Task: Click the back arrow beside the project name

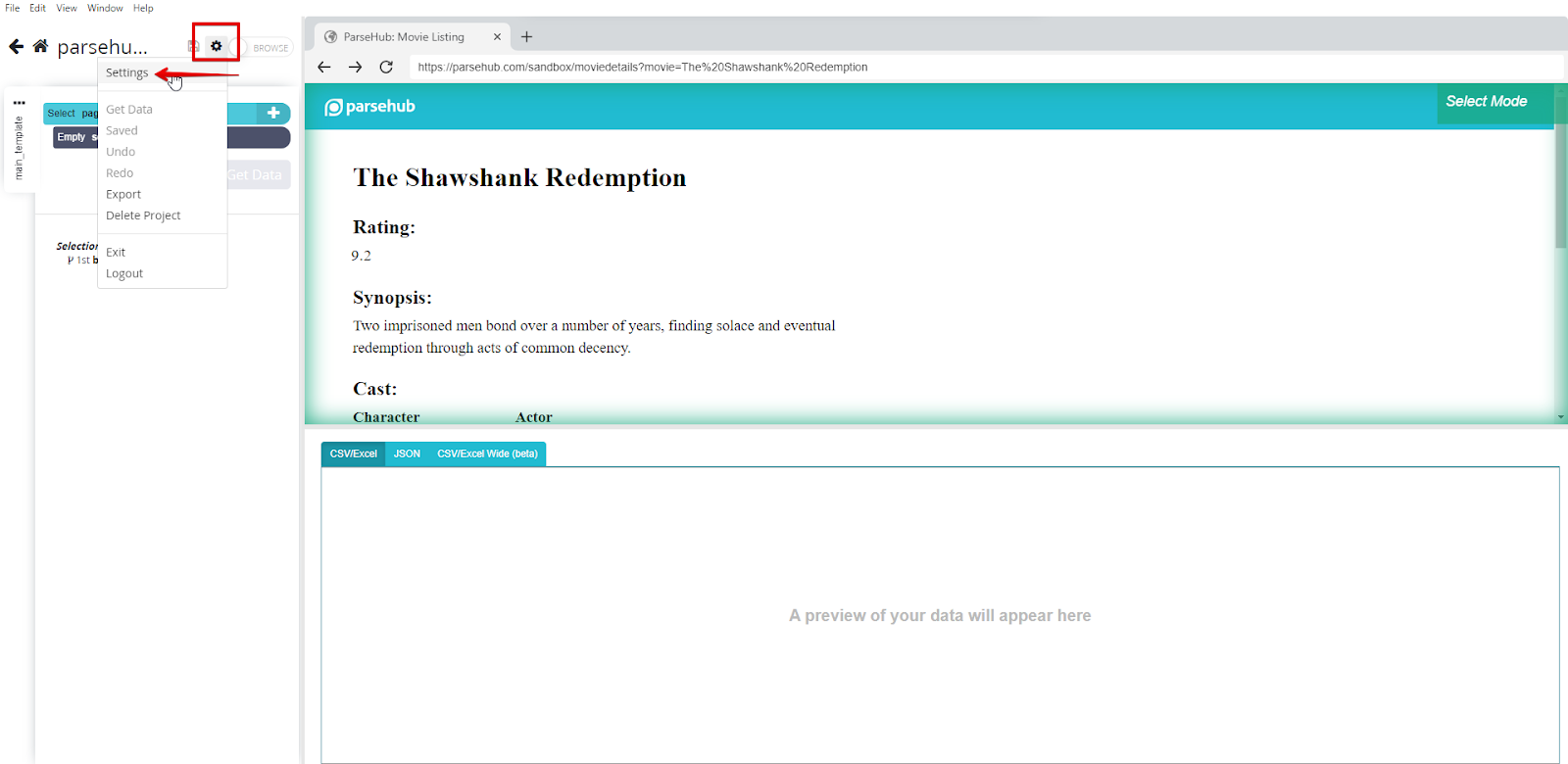Action: [x=16, y=46]
